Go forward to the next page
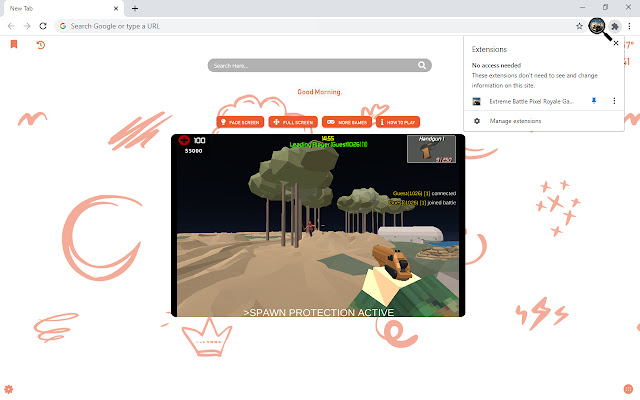Screen dimensions: 640x400 click(x=27, y=26)
